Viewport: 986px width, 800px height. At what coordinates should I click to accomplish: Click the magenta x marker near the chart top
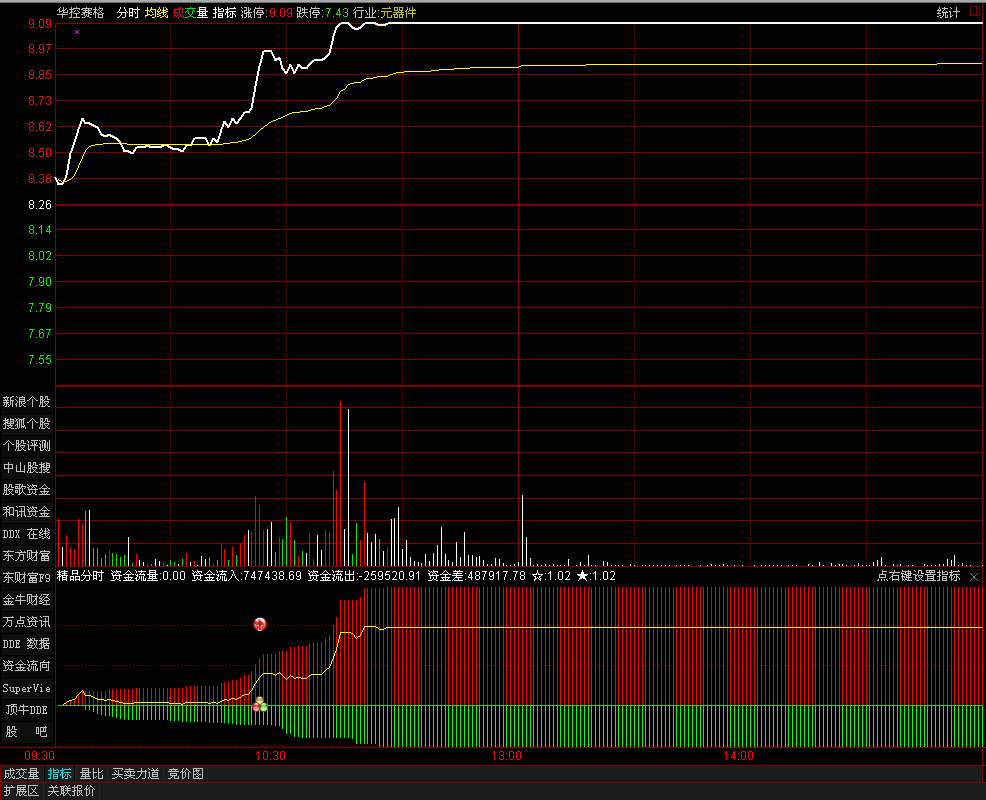pos(77,31)
